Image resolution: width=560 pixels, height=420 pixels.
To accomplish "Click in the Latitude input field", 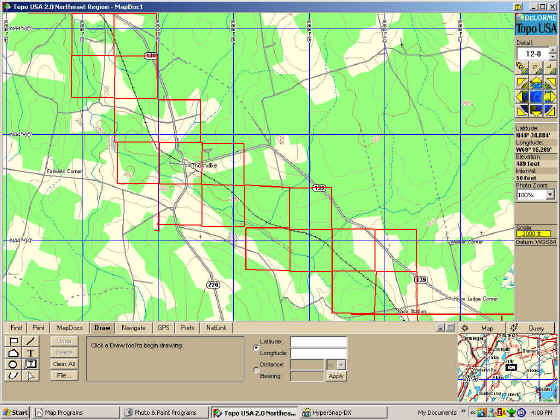I will pos(319,342).
